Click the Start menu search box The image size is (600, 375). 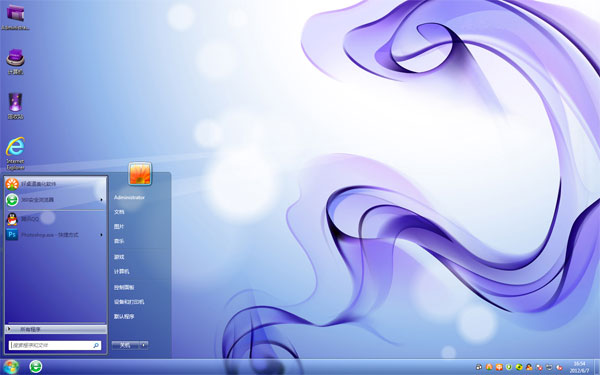coord(55,345)
